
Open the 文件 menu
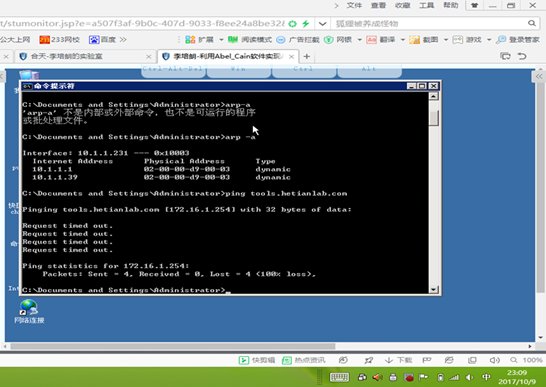point(354,5)
